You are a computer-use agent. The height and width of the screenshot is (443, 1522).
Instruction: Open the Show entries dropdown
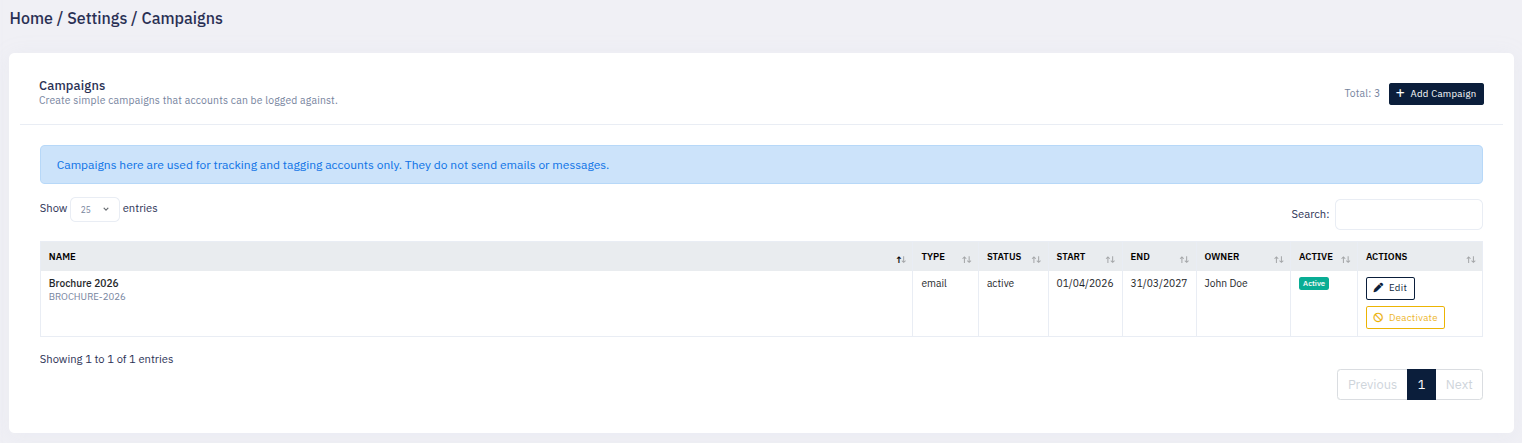95,210
